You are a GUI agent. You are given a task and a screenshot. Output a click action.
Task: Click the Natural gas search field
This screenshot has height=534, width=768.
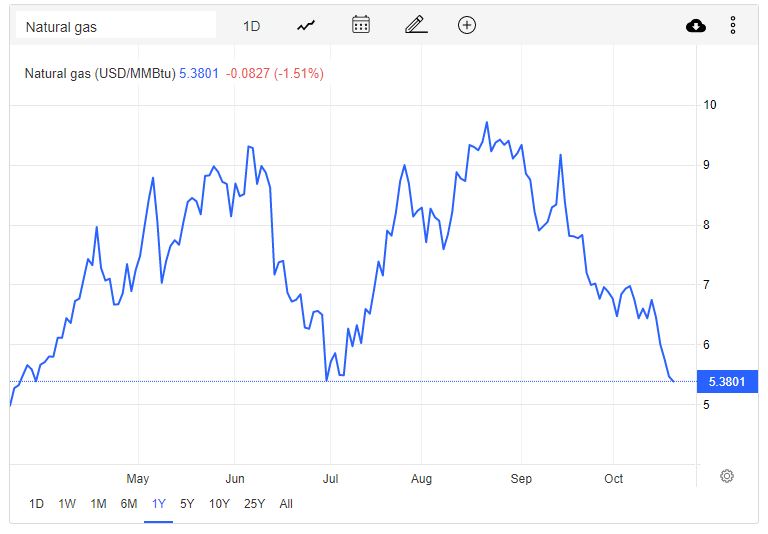pos(113,26)
